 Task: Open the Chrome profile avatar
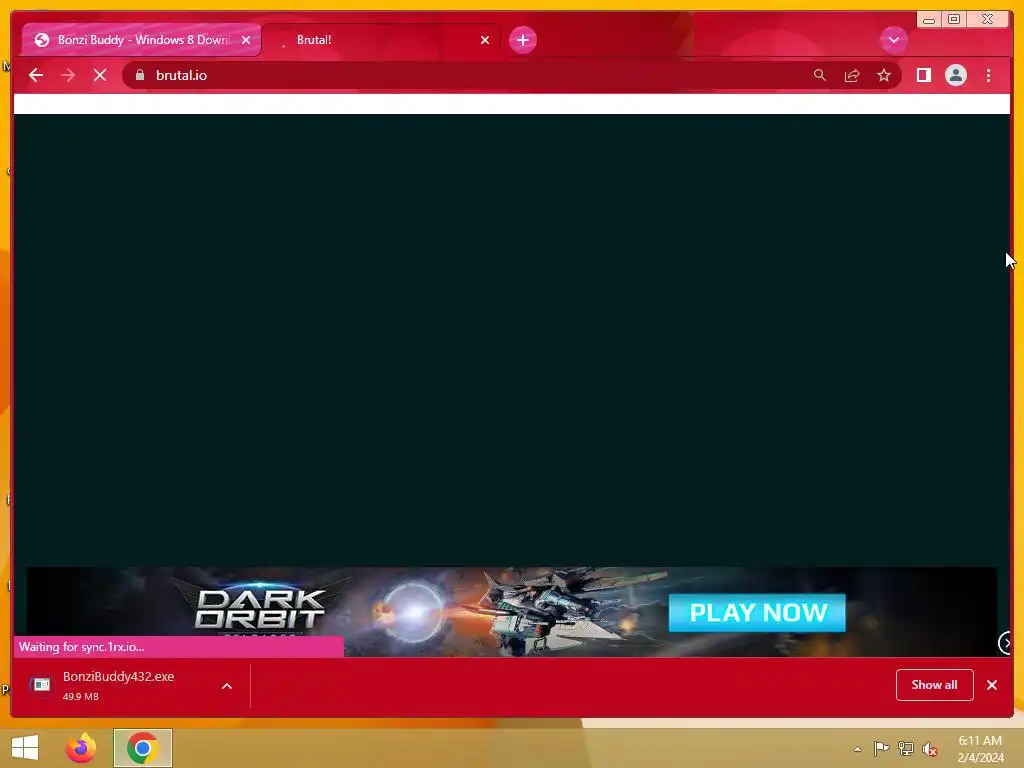pyautogui.click(x=955, y=75)
